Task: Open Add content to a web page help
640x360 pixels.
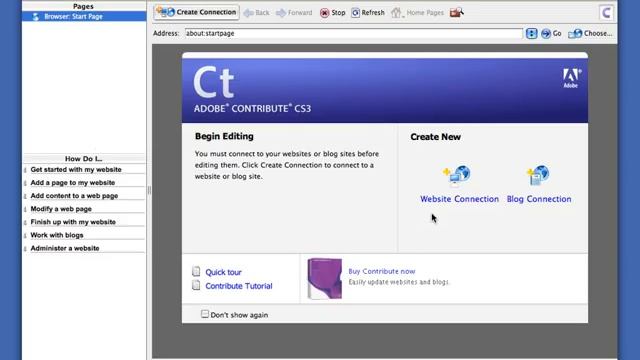Action: (x=74, y=196)
